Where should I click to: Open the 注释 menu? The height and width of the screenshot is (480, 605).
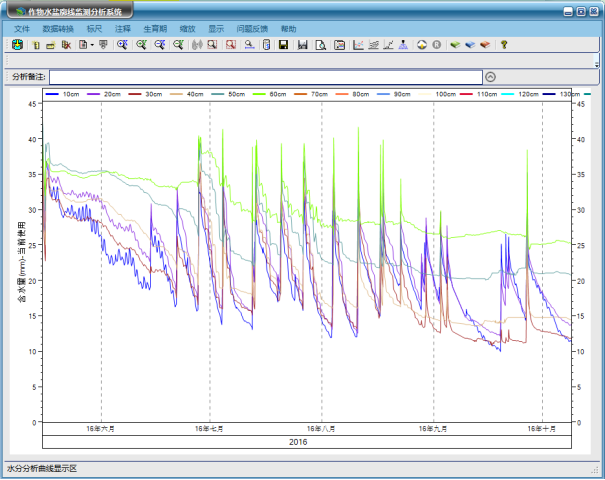coord(123,29)
